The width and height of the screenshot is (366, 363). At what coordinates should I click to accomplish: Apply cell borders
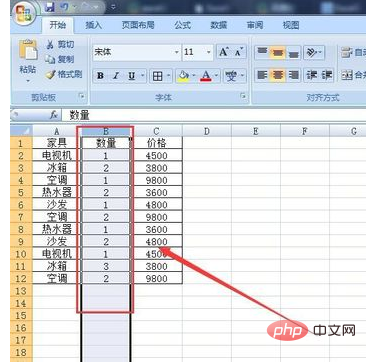(157, 76)
